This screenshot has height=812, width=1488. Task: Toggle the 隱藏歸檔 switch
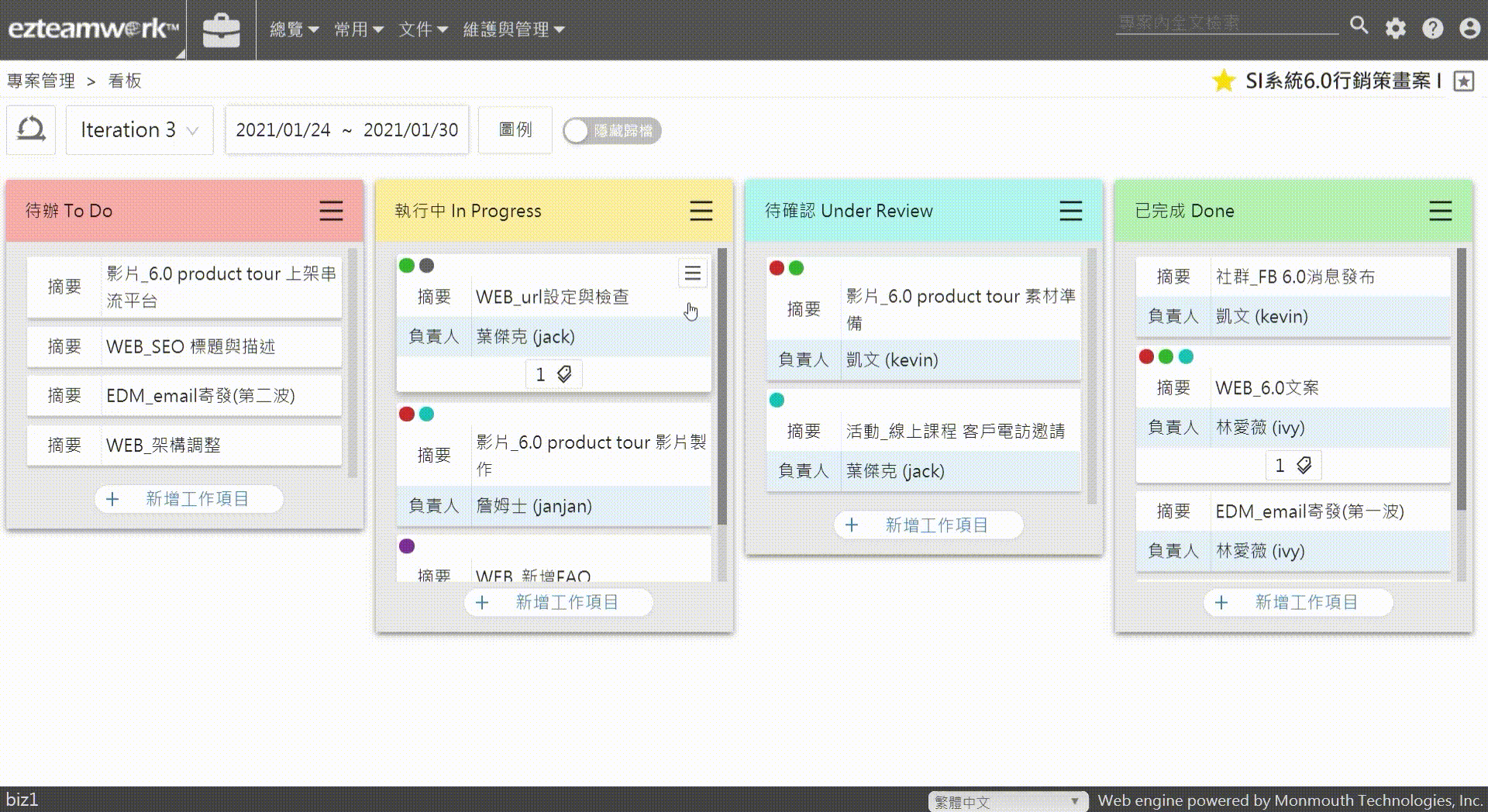[611, 131]
